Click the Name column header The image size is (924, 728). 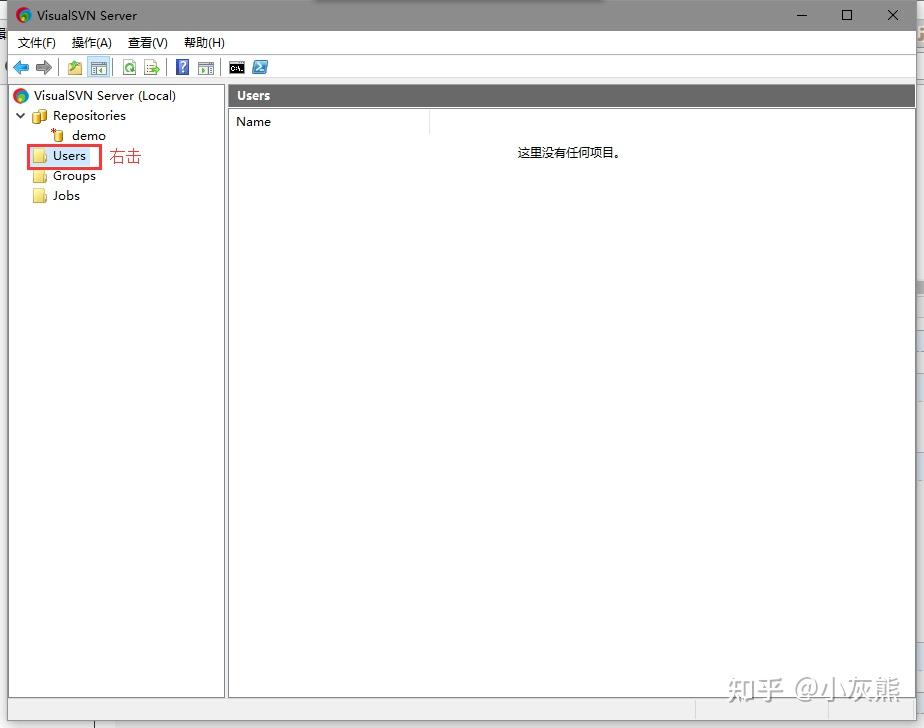tap(253, 121)
